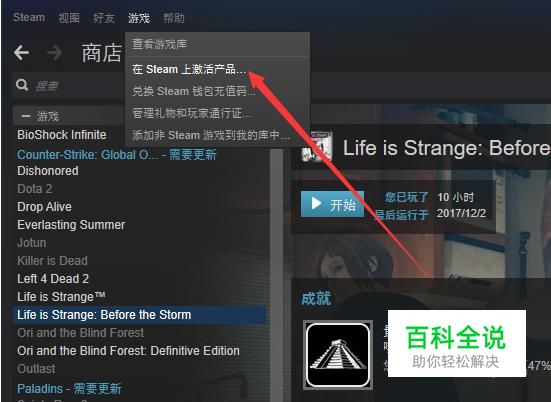551x402 pixels.
Task: Click the search magnifier icon
Action: coord(22,85)
